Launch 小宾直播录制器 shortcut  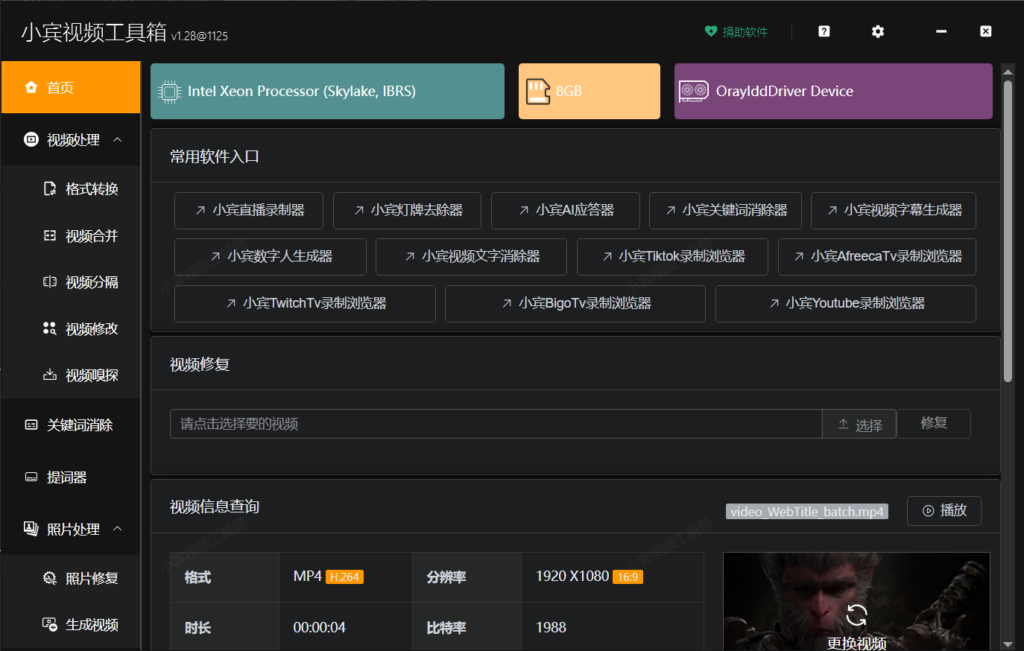point(248,210)
